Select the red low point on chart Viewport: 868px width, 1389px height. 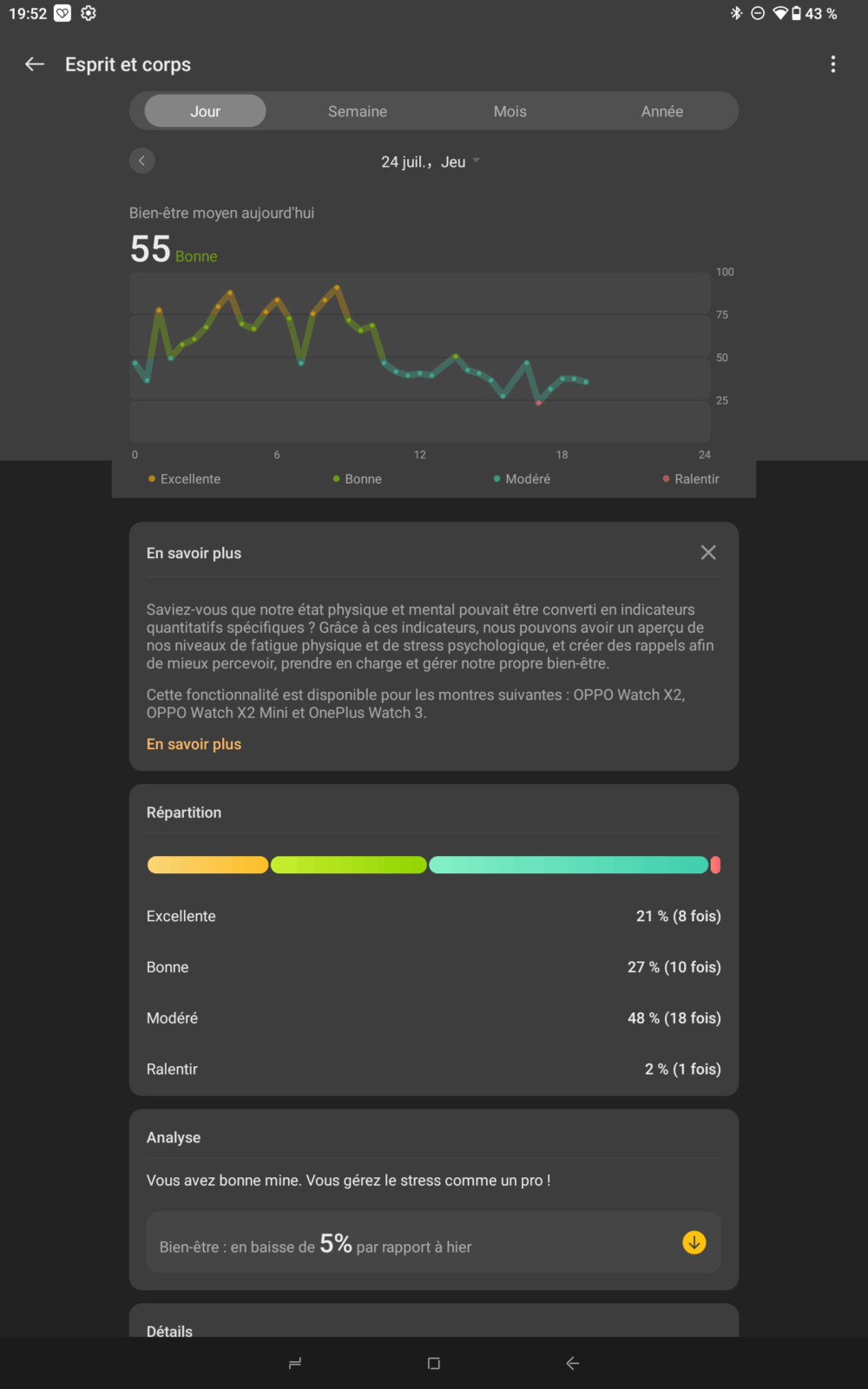[539, 402]
